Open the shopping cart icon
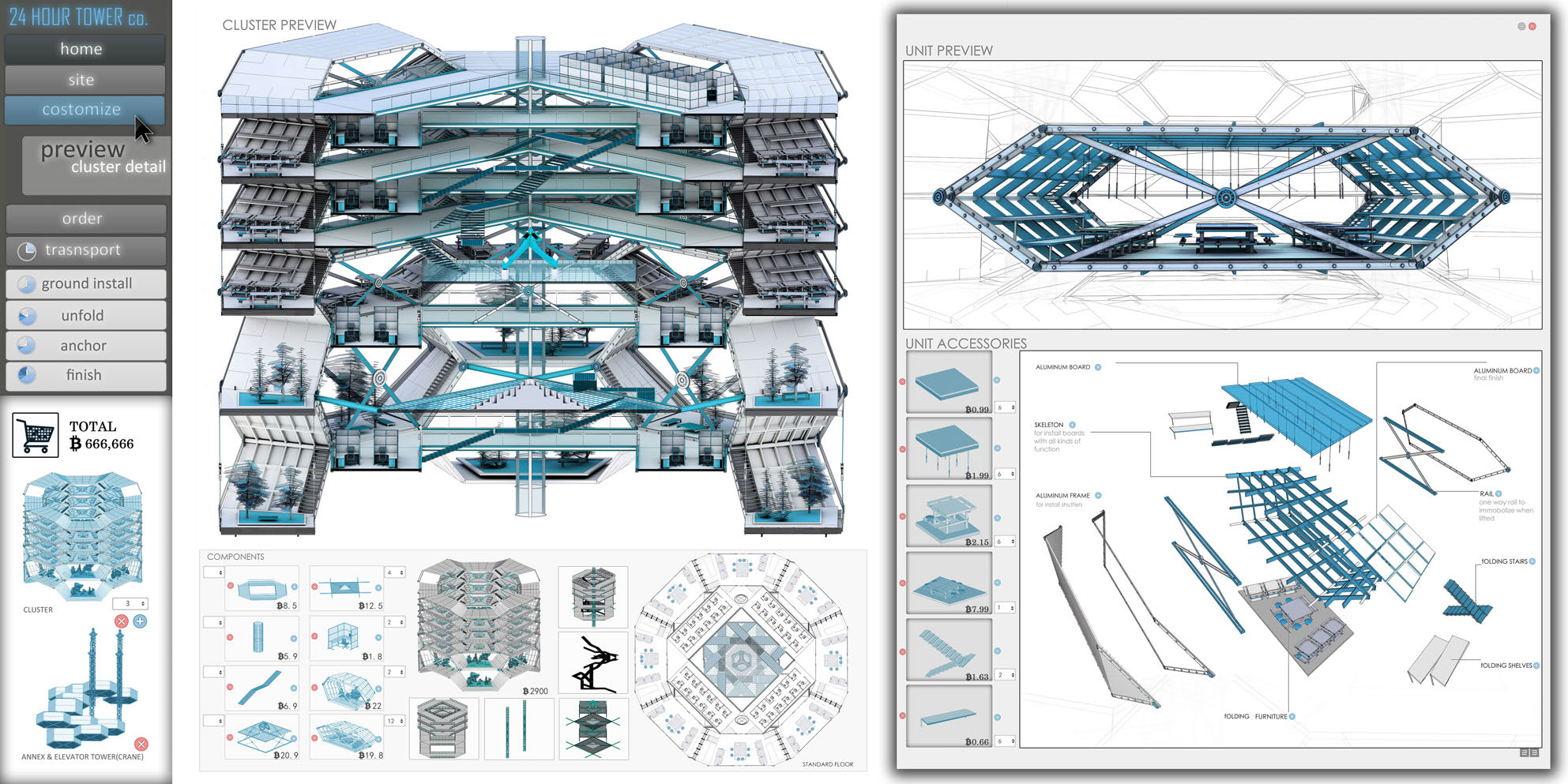 click(36, 435)
